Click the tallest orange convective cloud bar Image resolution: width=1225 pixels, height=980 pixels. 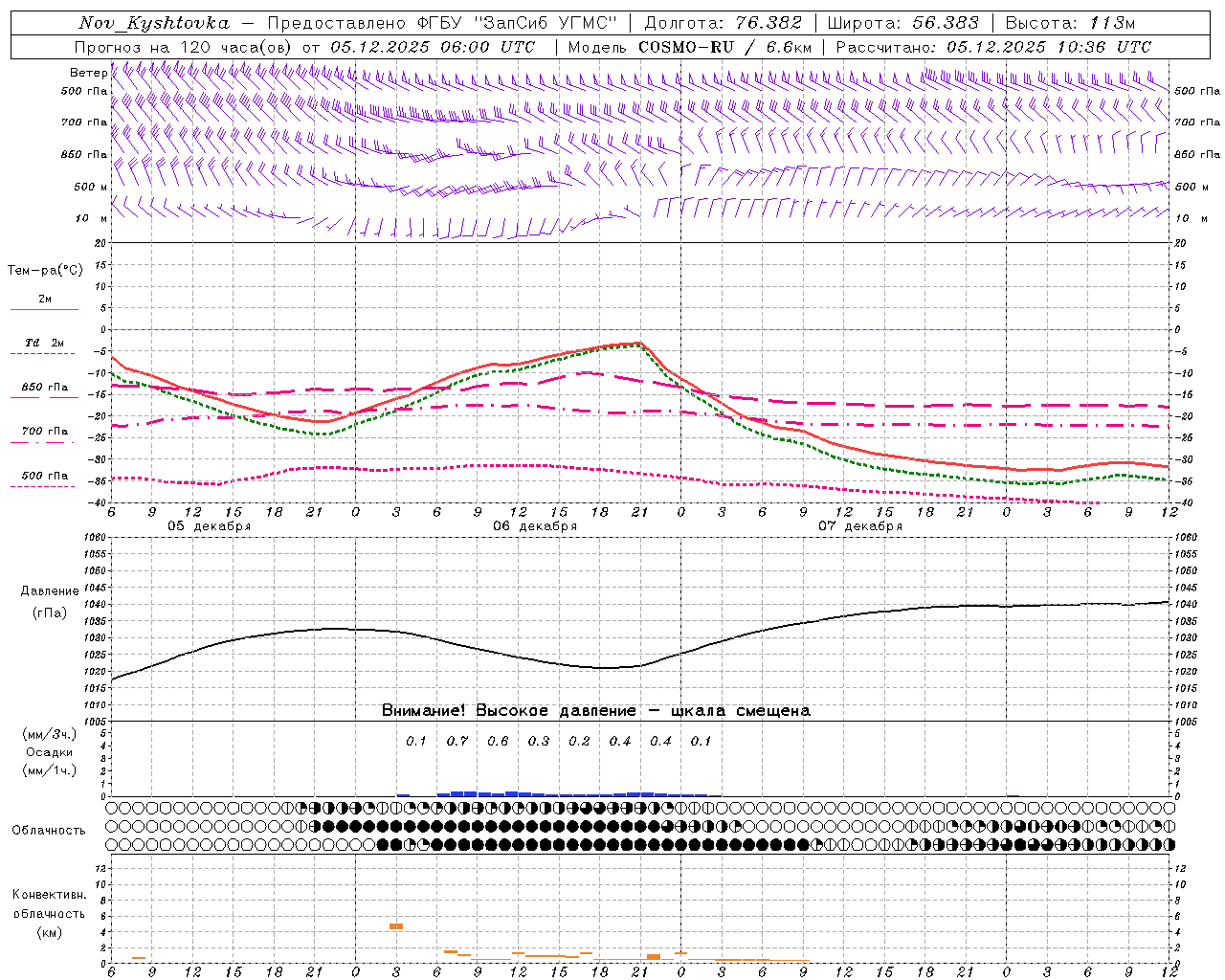[x=396, y=926]
